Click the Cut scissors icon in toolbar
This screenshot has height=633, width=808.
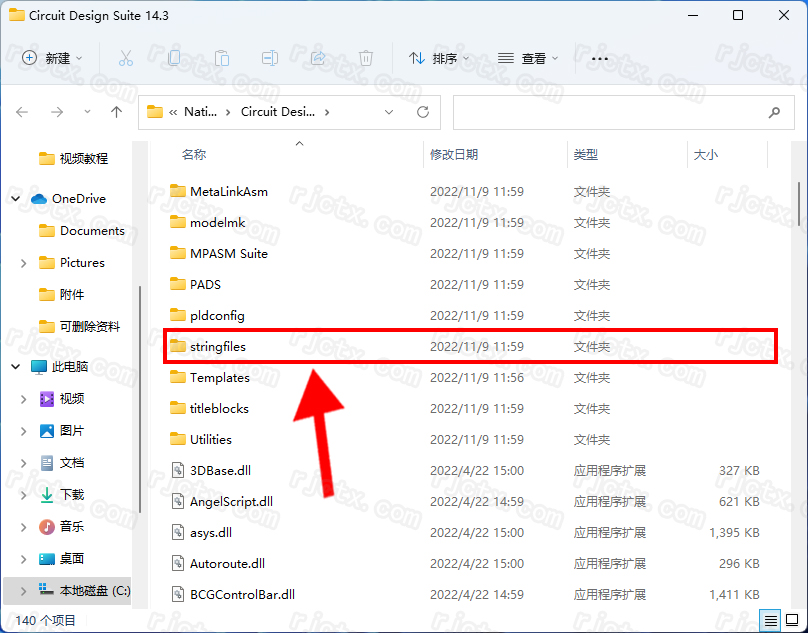tap(126, 59)
